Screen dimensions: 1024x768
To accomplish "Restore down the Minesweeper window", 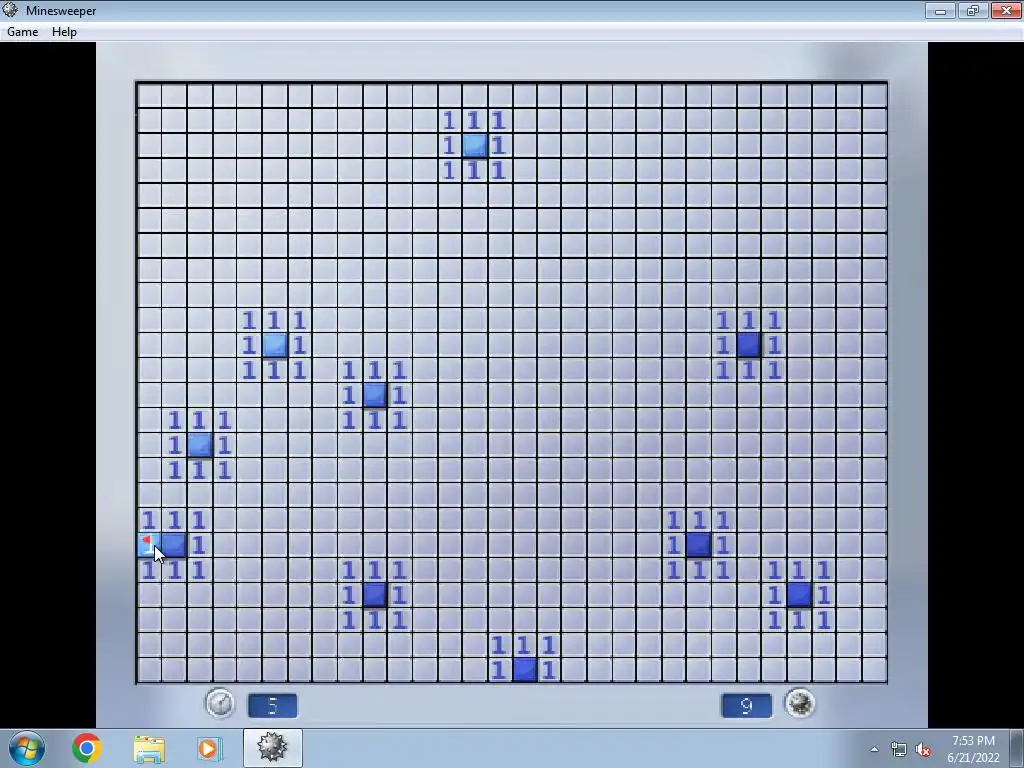I will (973, 10).
